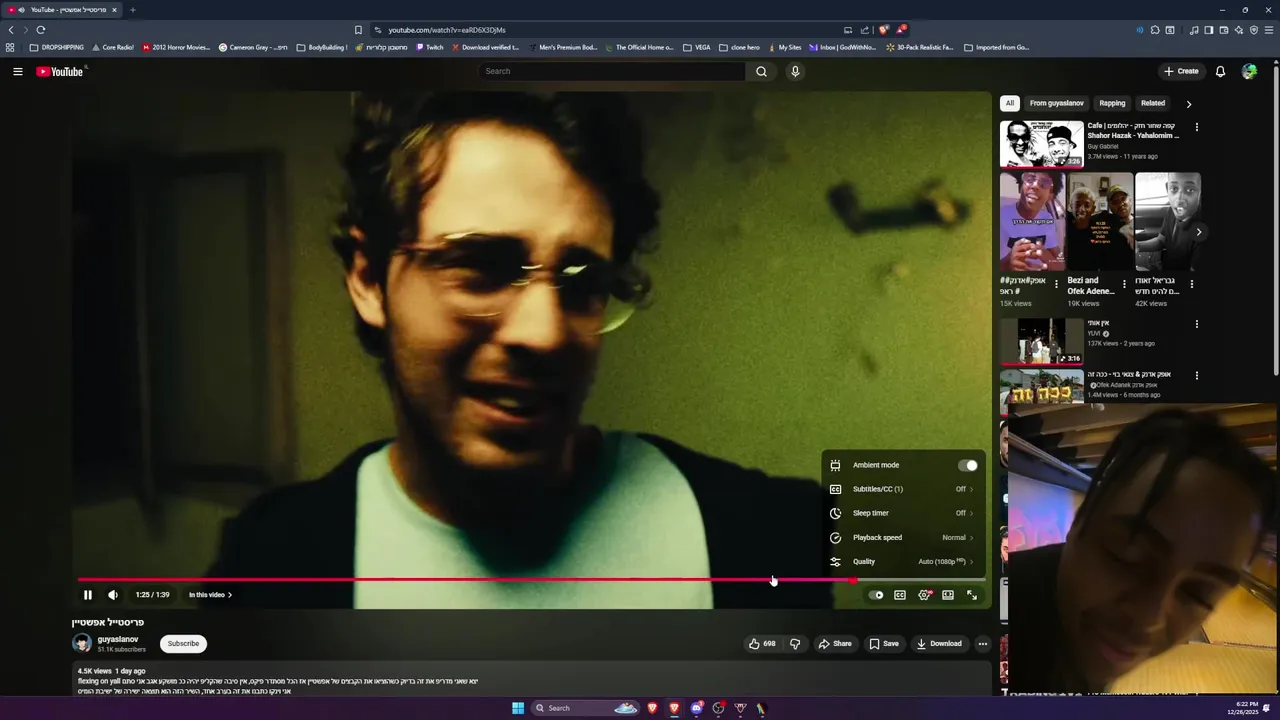The width and height of the screenshot is (1280, 720).
Task: Open options for Cafe Shahor Hazak video
Action: click(1196, 128)
